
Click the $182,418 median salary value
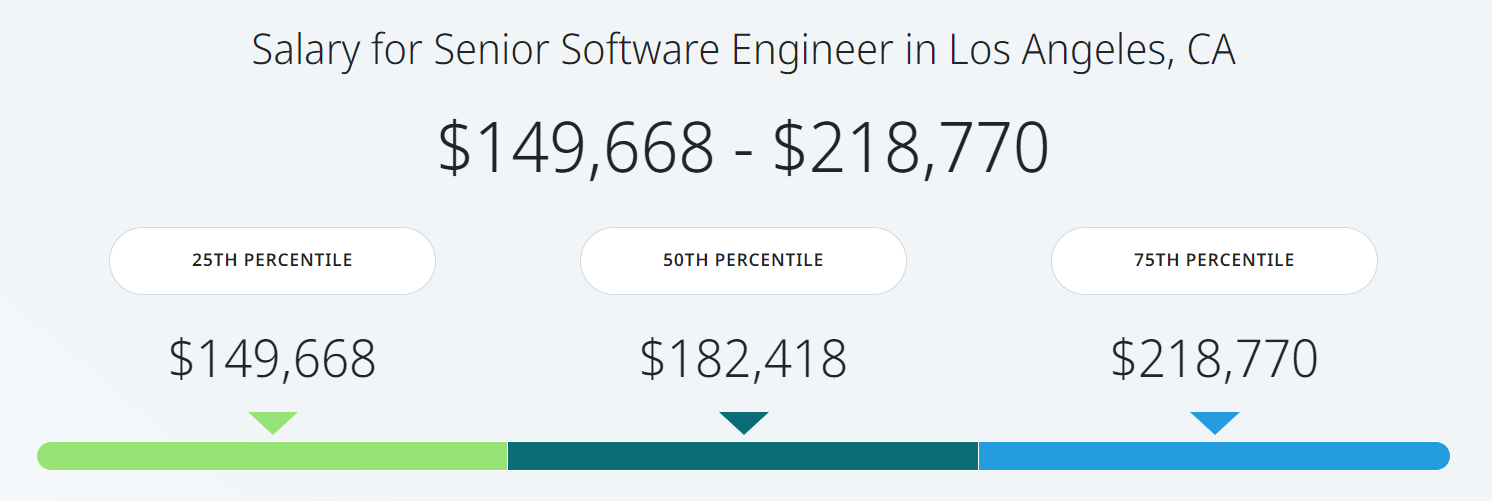(743, 359)
